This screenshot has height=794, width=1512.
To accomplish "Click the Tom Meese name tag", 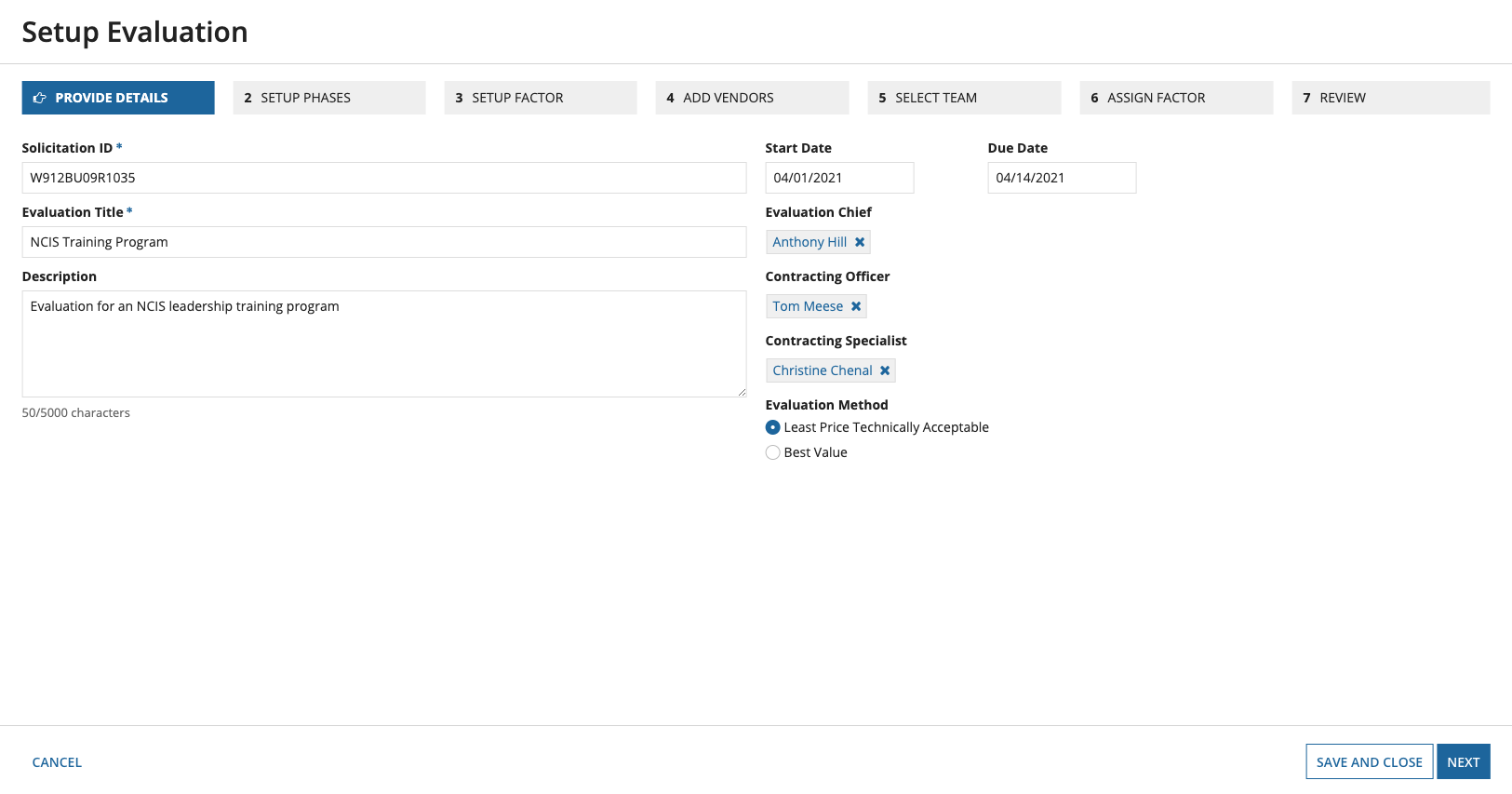I will 808,306.
